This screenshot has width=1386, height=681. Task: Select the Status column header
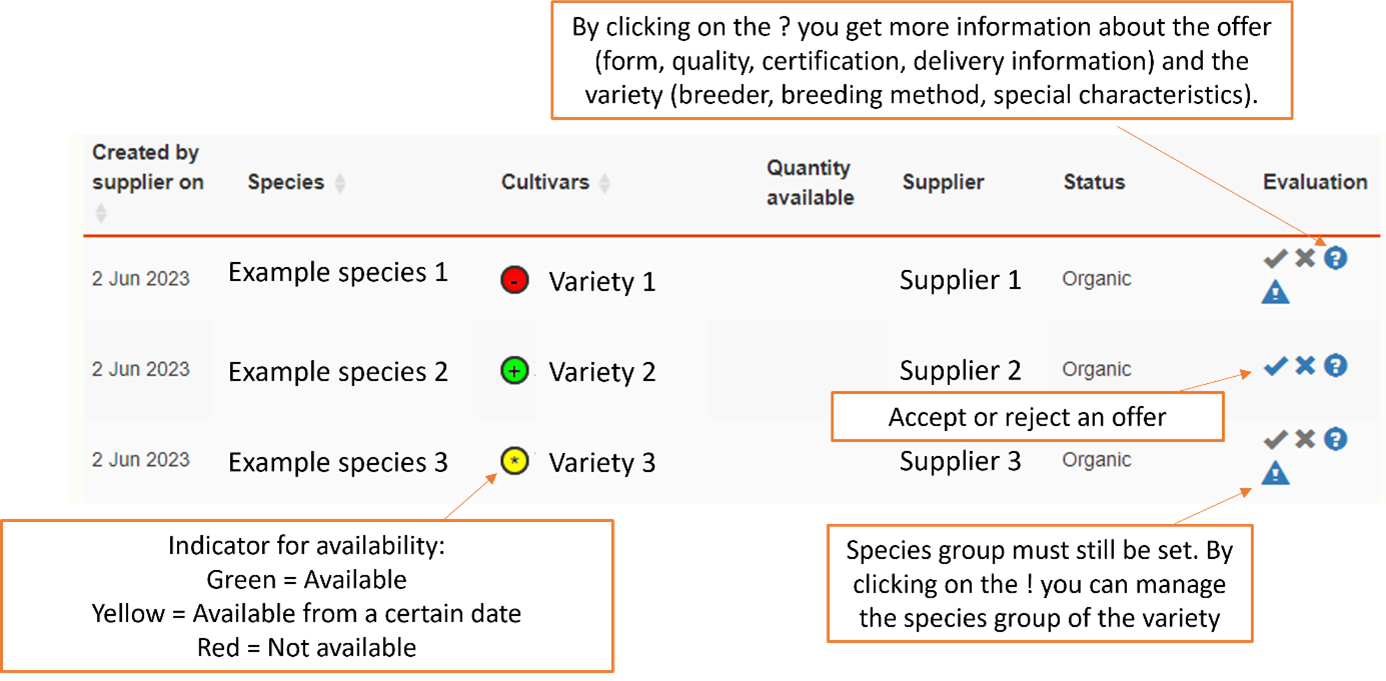pyautogui.click(x=1094, y=182)
